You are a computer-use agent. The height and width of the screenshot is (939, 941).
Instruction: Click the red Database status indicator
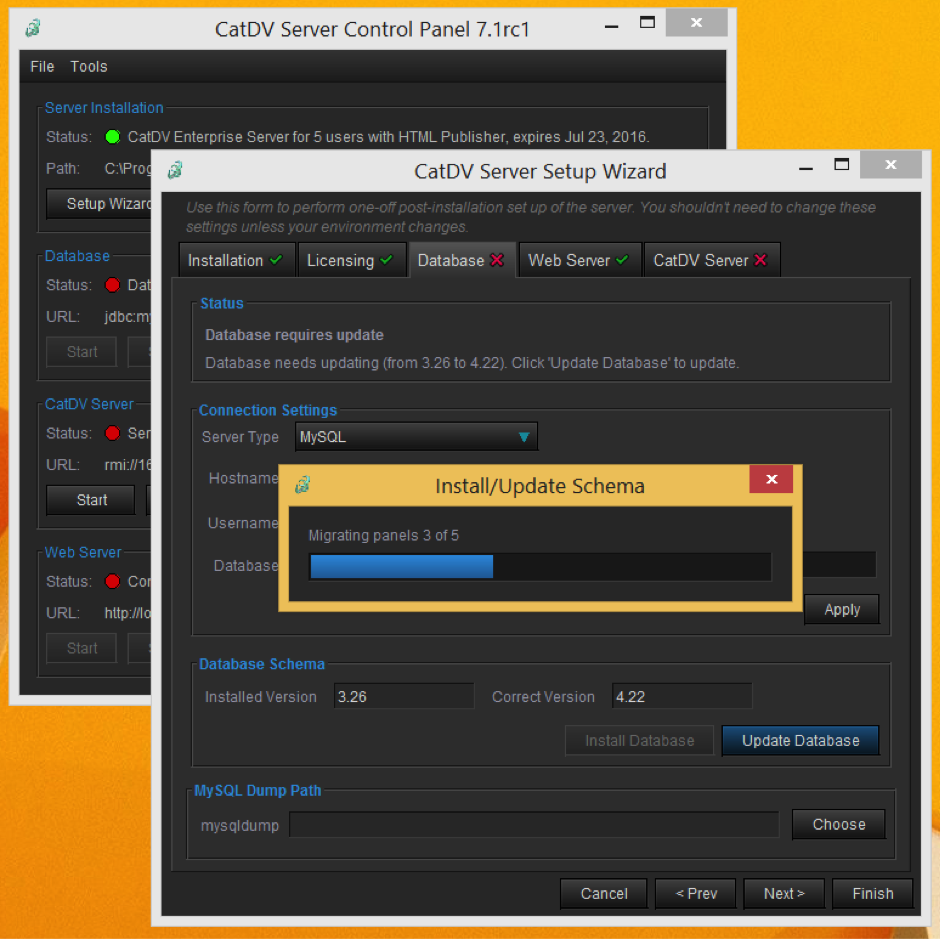coord(112,285)
